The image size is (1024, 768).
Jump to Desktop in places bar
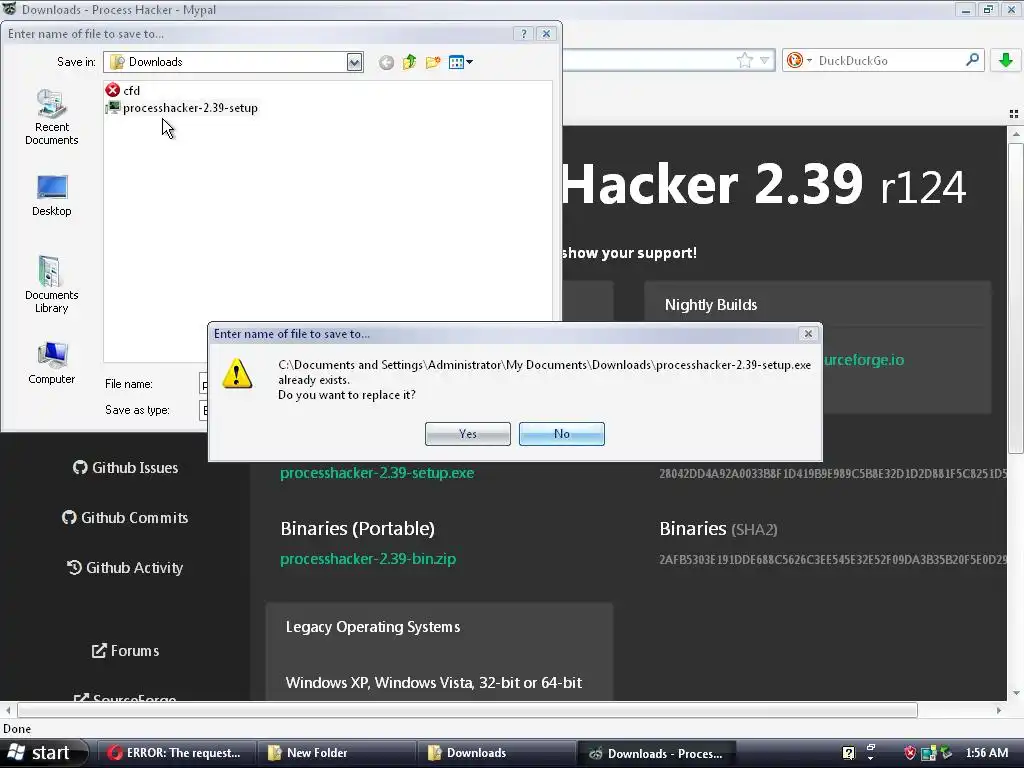52,195
